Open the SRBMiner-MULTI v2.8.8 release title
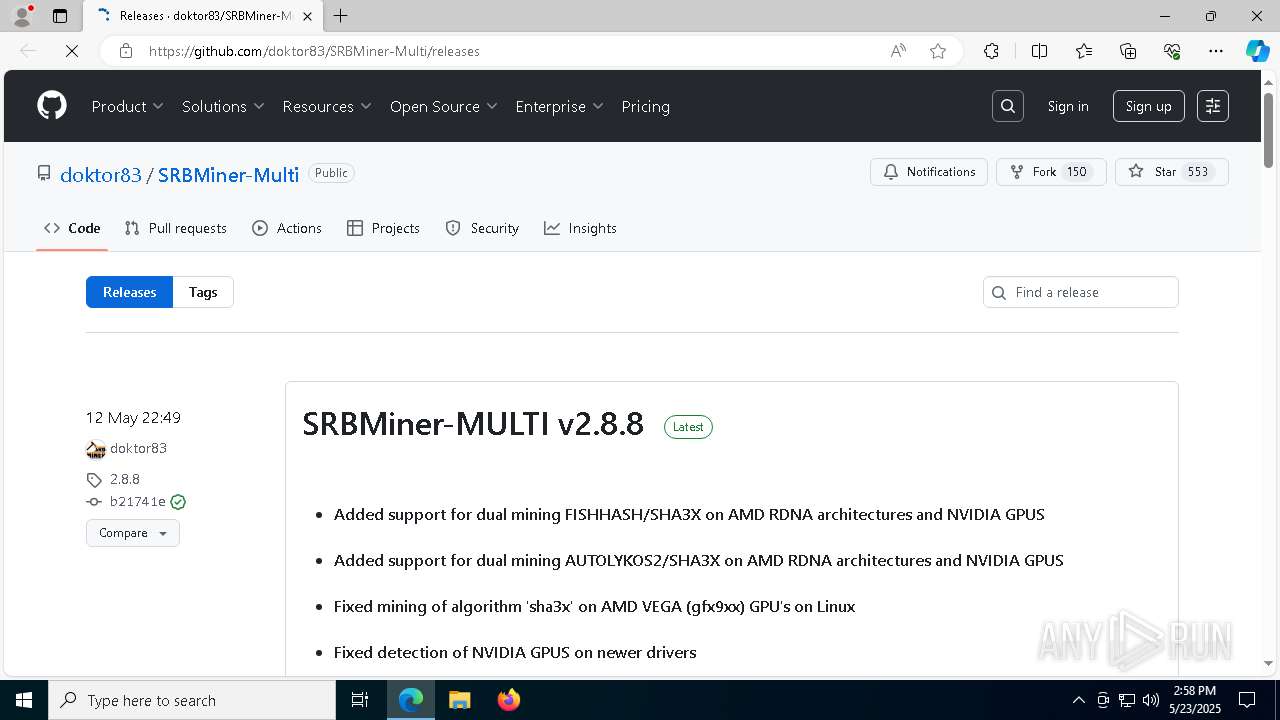1280x720 pixels. (473, 424)
